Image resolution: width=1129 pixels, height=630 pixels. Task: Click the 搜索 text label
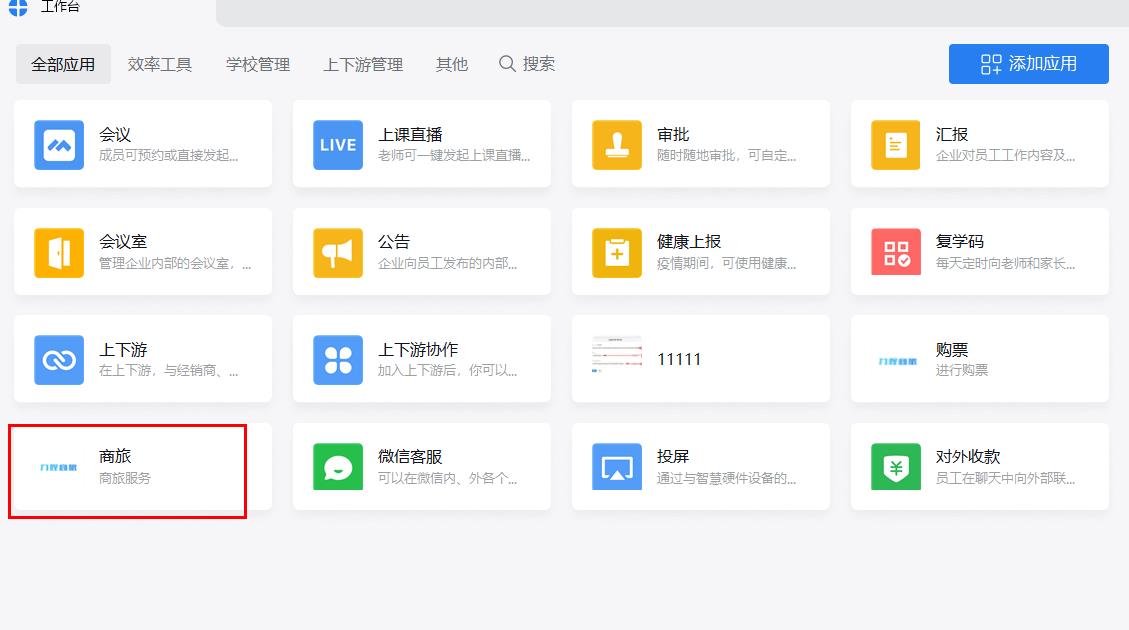tap(539, 64)
